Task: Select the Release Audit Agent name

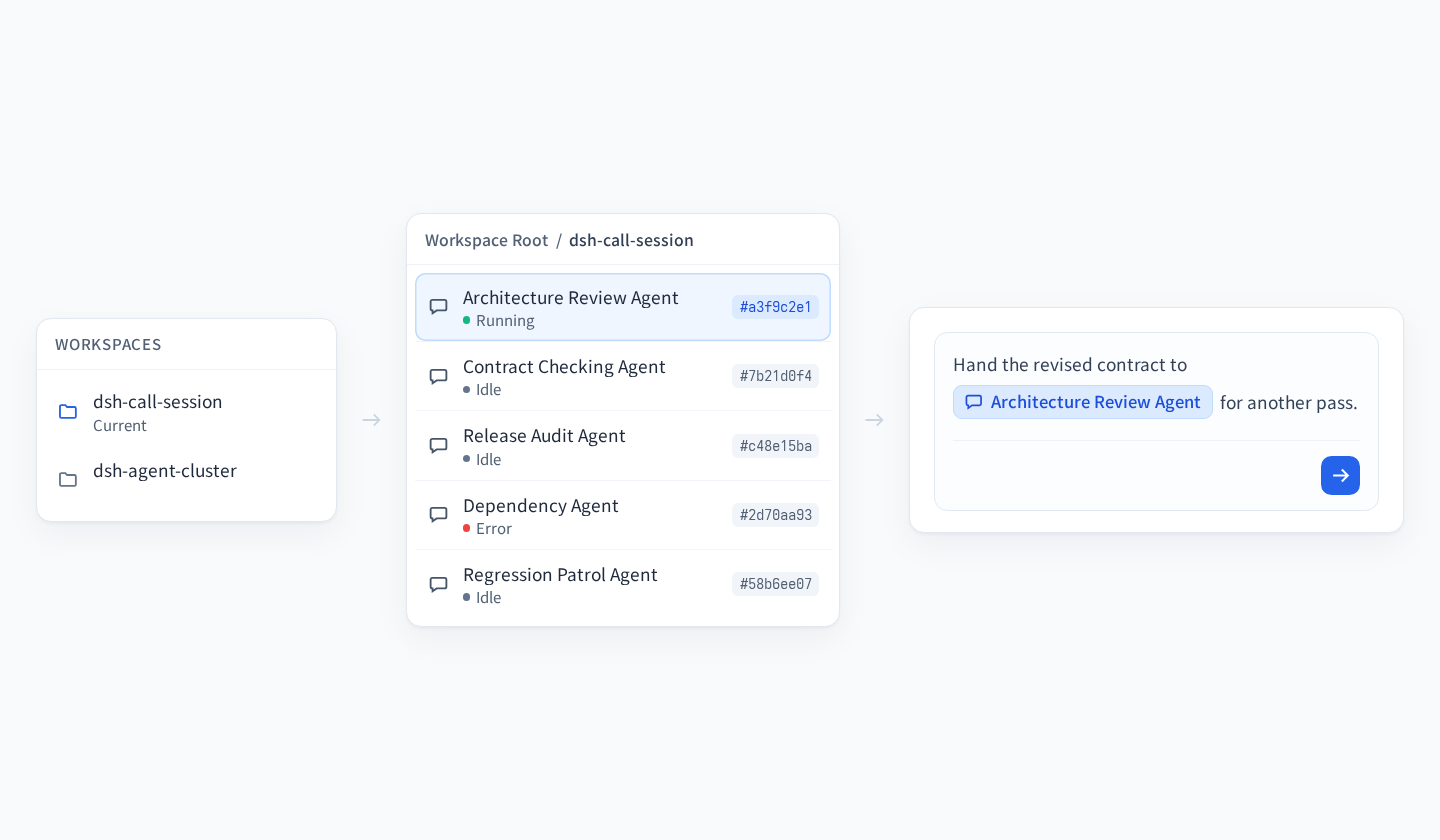Action: tap(544, 436)
